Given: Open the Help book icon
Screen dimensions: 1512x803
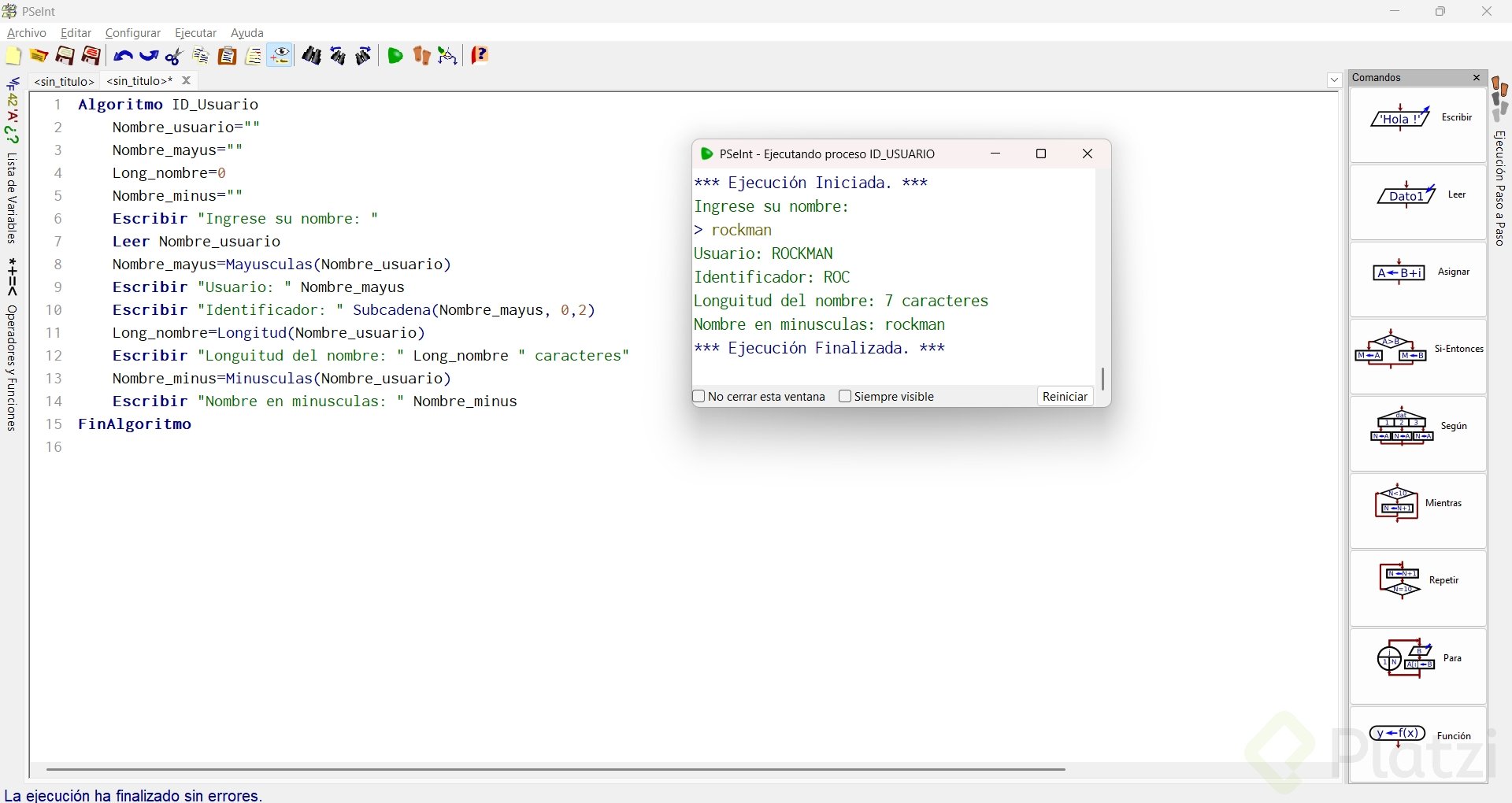Looking at the screenshot, I should (480, 56).
